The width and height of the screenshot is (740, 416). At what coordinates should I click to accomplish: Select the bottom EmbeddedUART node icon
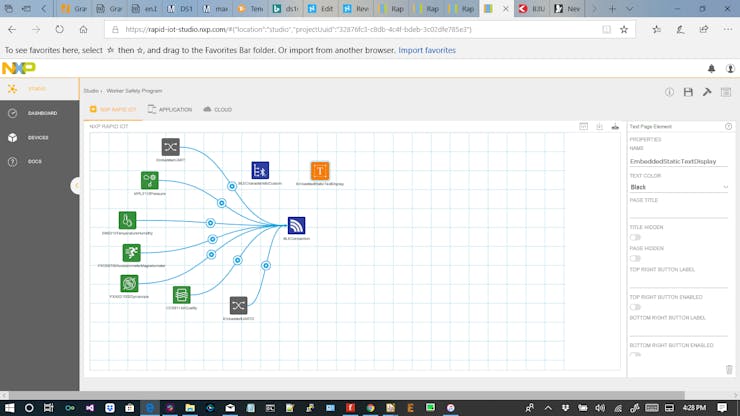click(x=238, y=306)
